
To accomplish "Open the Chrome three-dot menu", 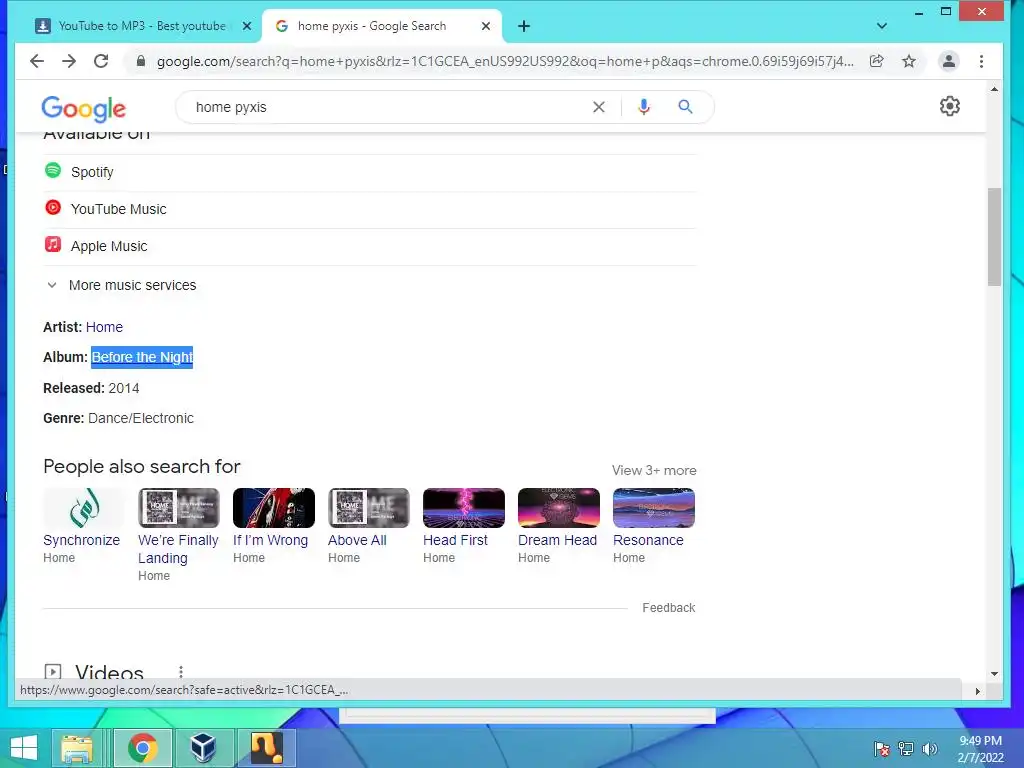I will click(981, 61).
